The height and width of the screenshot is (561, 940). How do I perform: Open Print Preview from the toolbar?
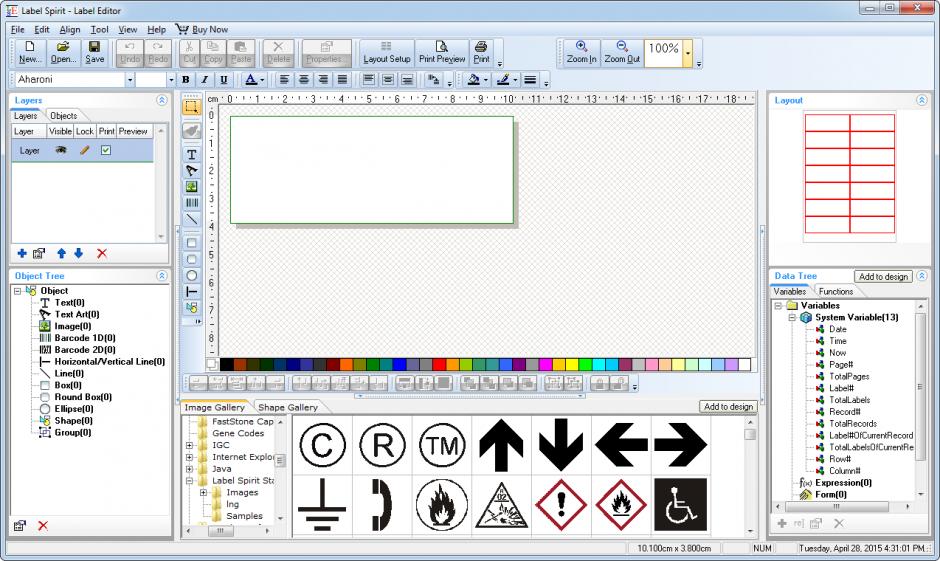coord(442,53)
